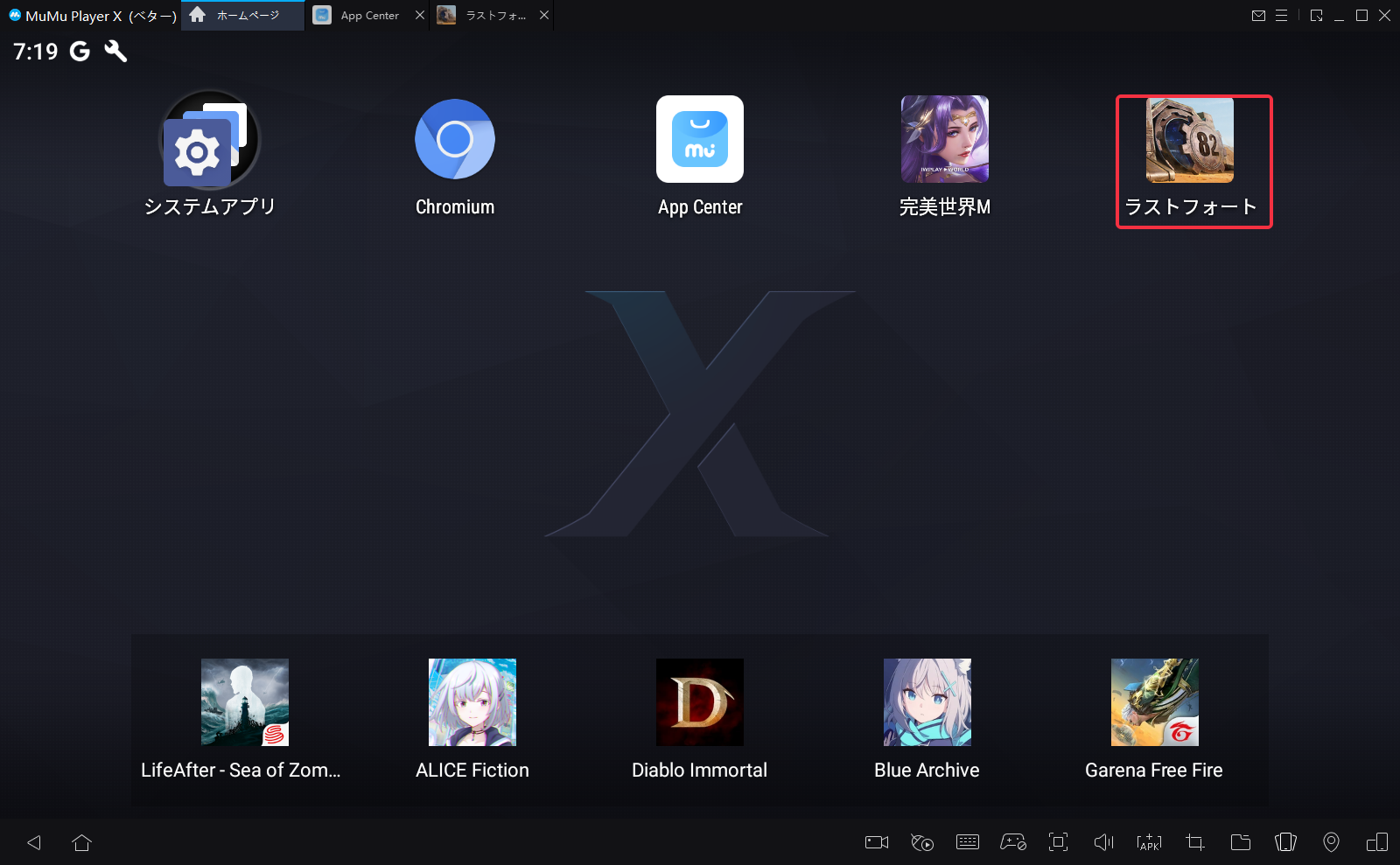Viewport: 1400px width, 865px height.
Task: Open the App Center app
Action: 700,139
